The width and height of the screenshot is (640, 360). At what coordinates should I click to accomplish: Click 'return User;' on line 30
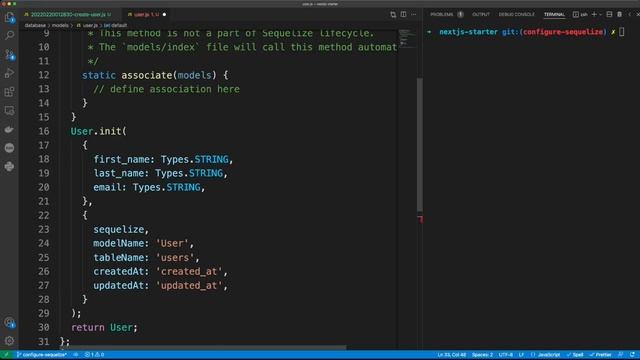tap(104, 327)
